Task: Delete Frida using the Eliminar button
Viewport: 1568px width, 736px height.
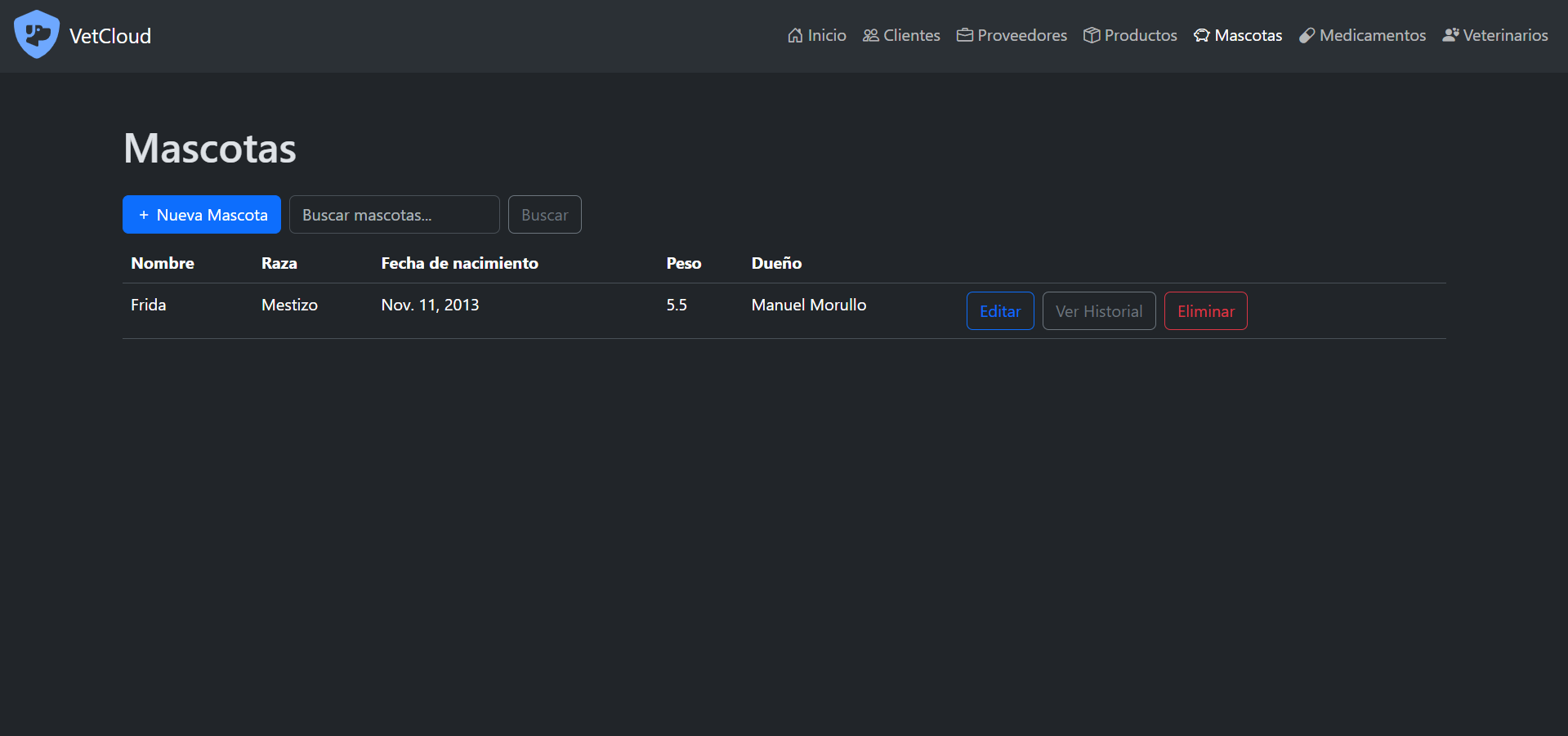Action: tap(1205, 311)
